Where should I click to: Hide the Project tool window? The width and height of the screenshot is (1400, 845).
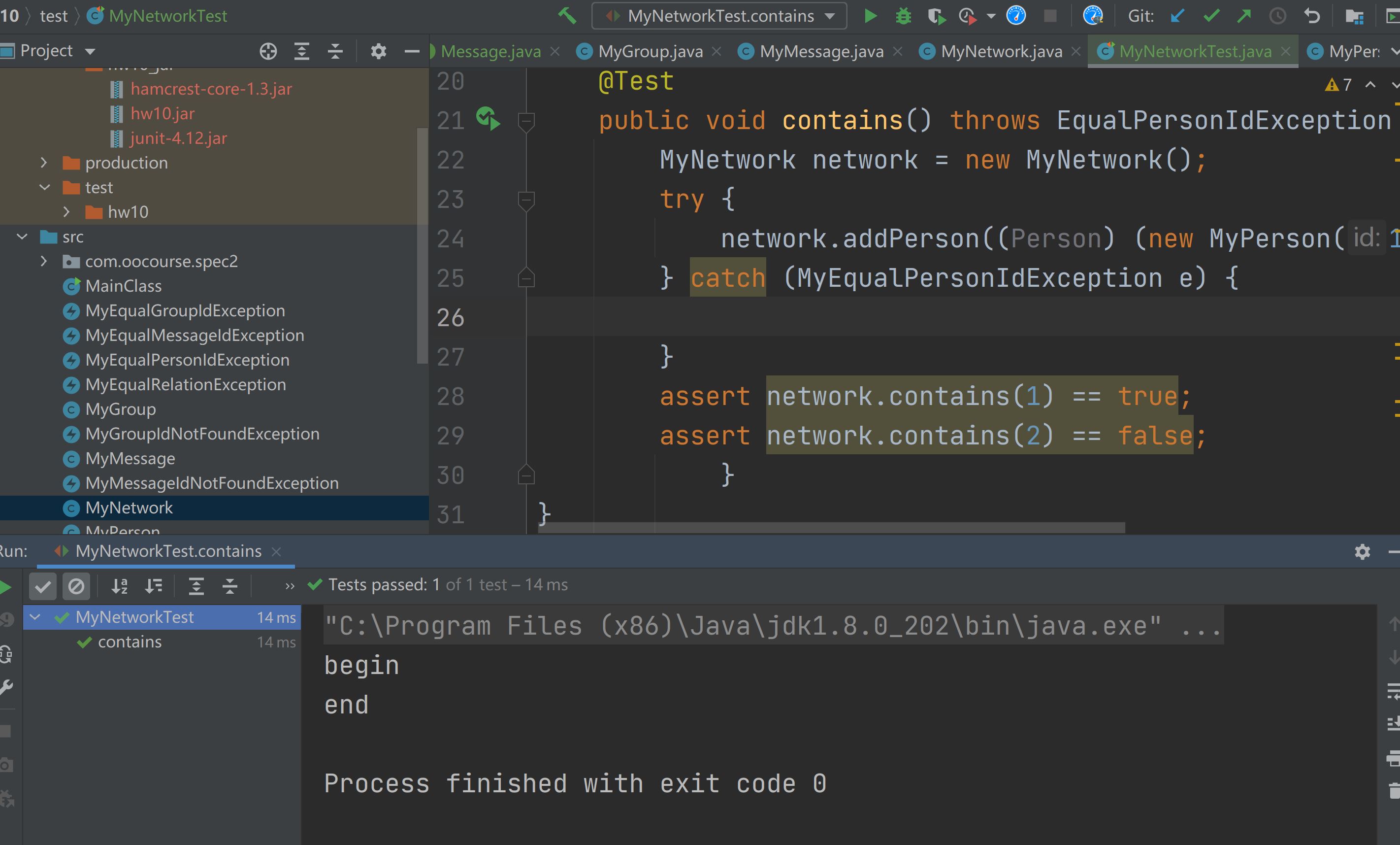tap(411, 51)
